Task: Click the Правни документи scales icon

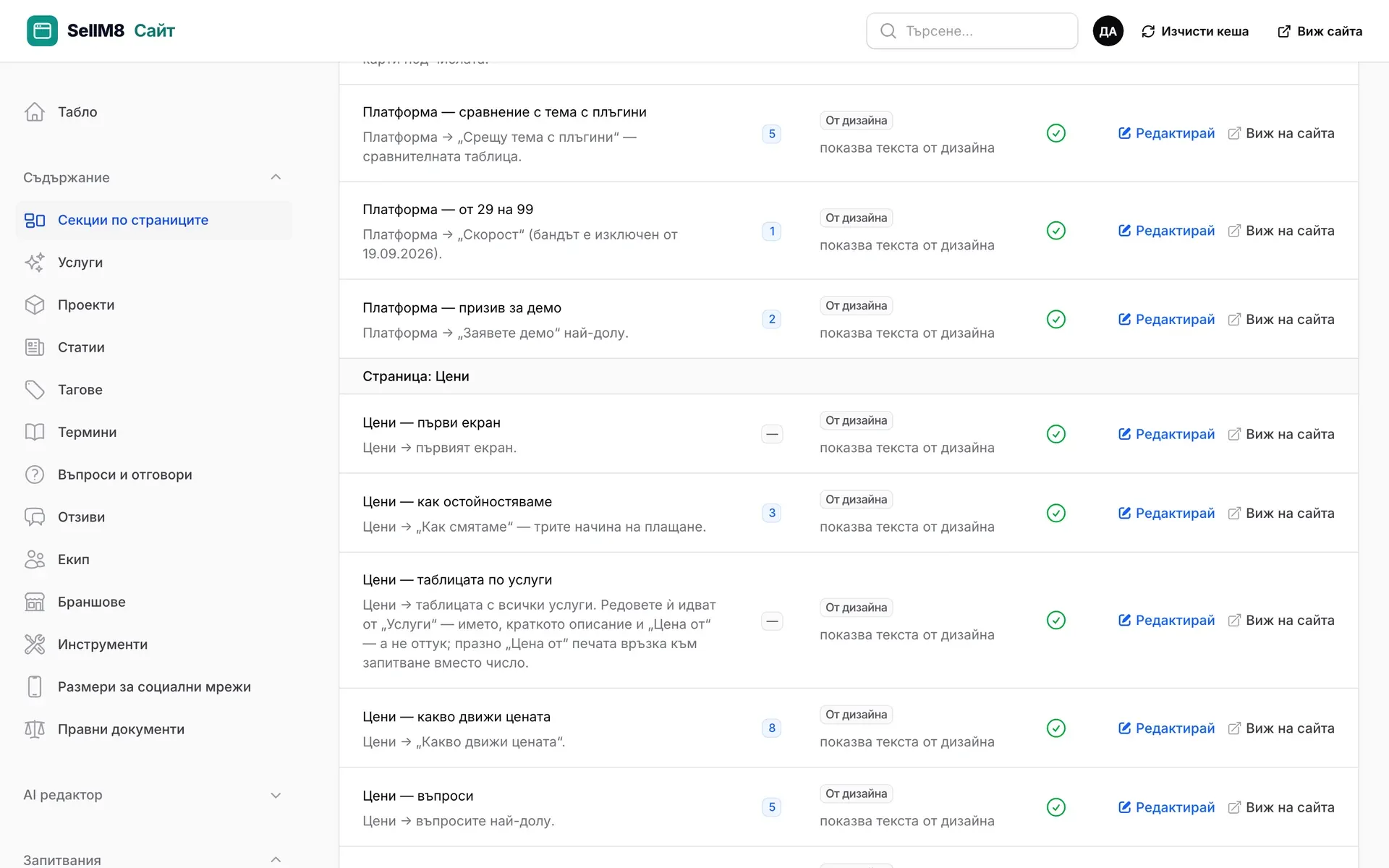Action: pyautogui.click(x=35, y=729)
